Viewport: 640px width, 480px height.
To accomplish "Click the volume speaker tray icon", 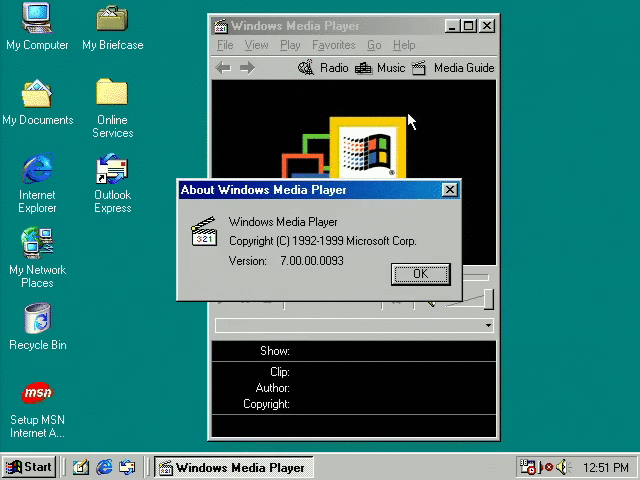I will click(x=563, y=467).
